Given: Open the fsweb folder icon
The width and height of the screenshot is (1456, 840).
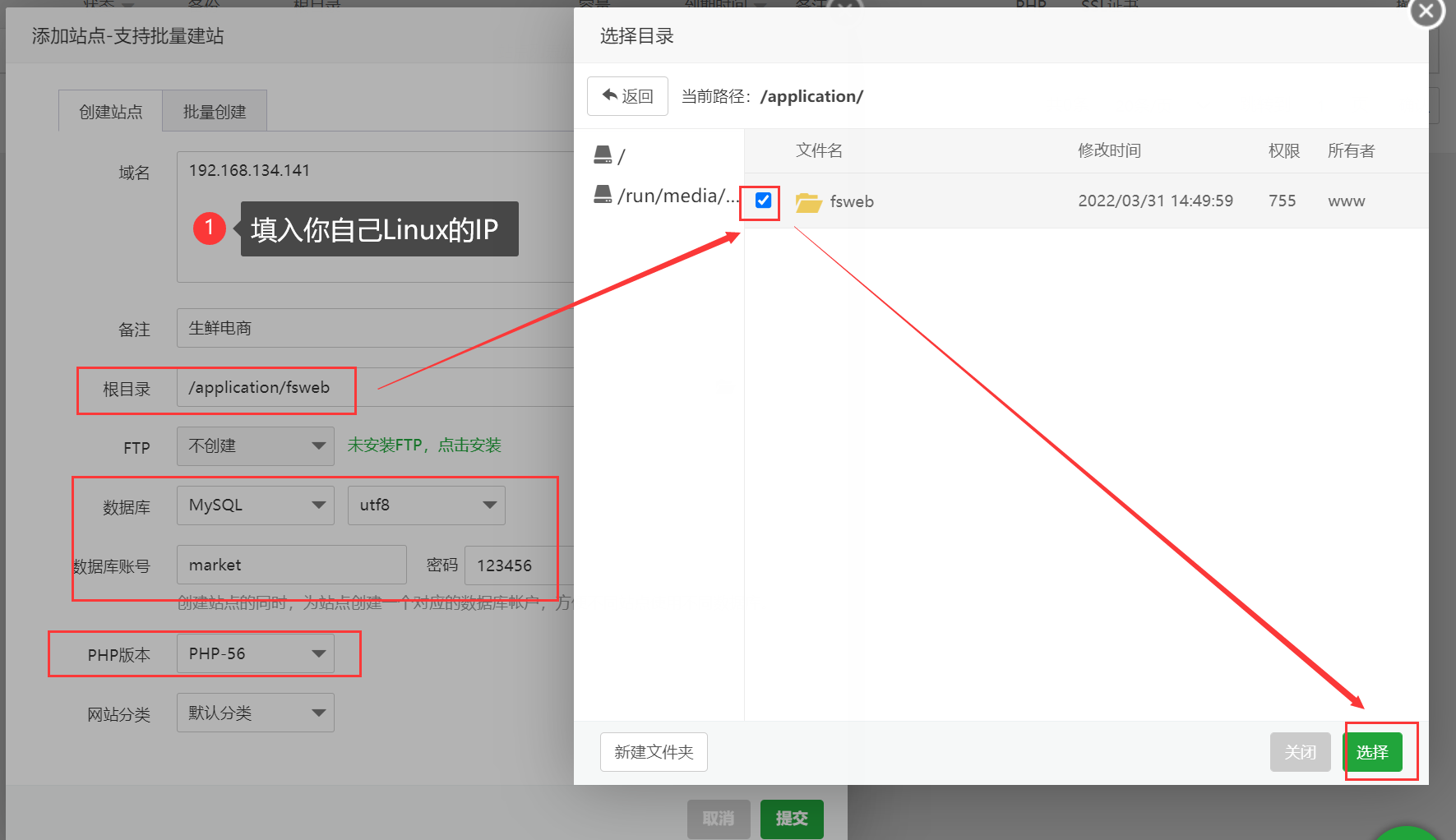Looking at the screenshot, I should [809, 202].
